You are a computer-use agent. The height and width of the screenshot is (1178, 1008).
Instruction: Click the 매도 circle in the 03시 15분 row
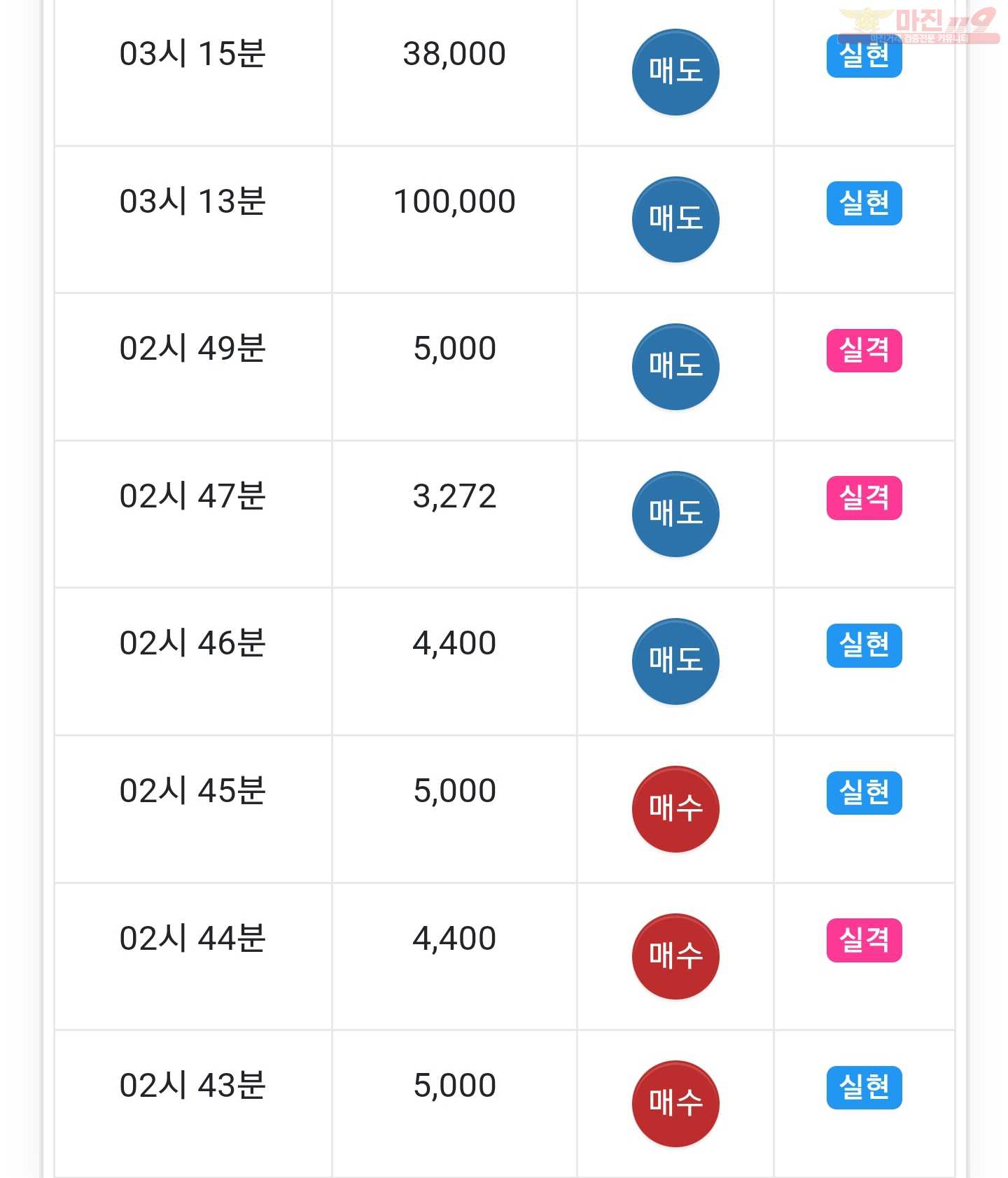(675, 72)
